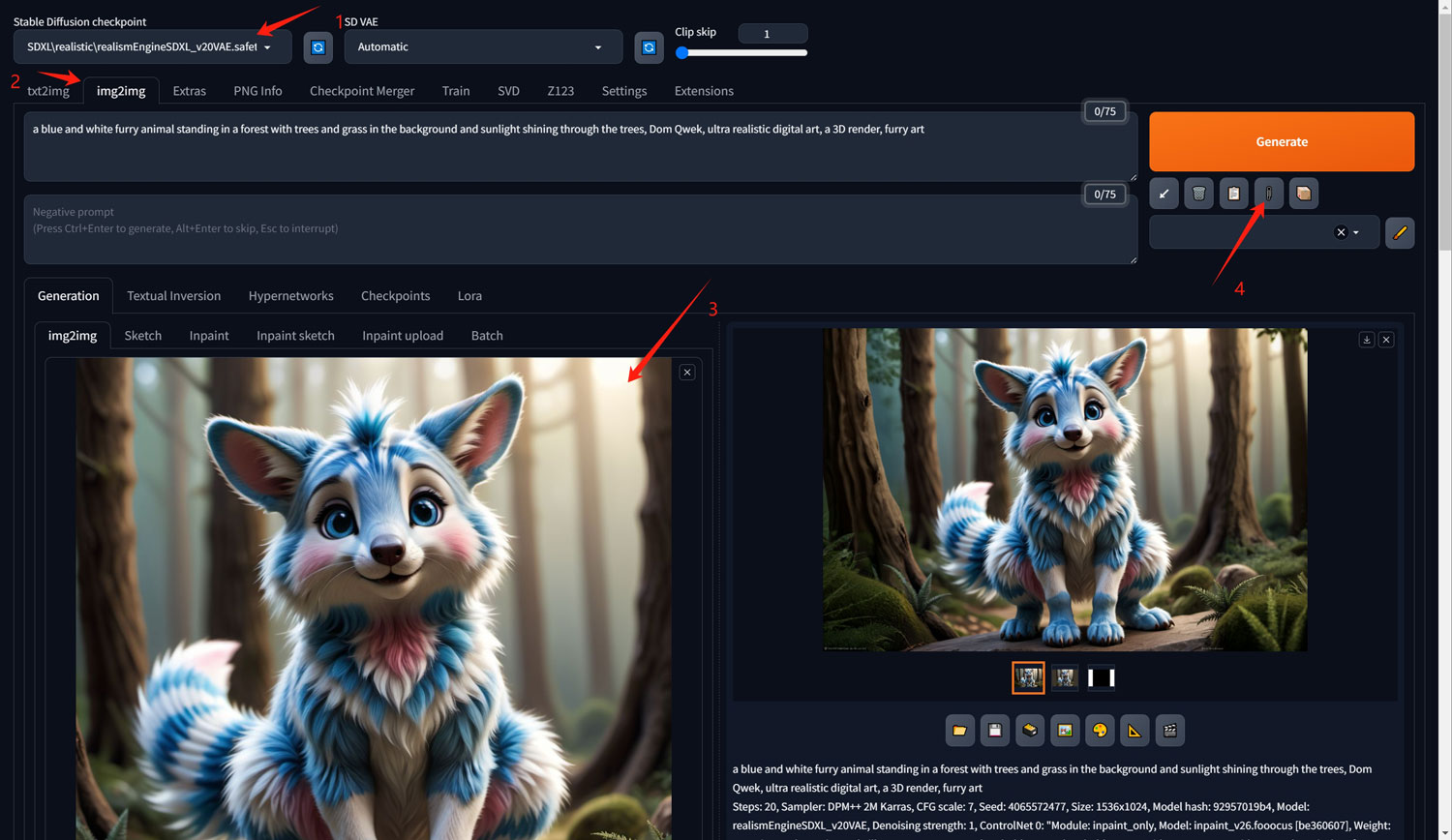
Task: Click the triangle ruler send to extras icon
Action: tap(1134, 731)
